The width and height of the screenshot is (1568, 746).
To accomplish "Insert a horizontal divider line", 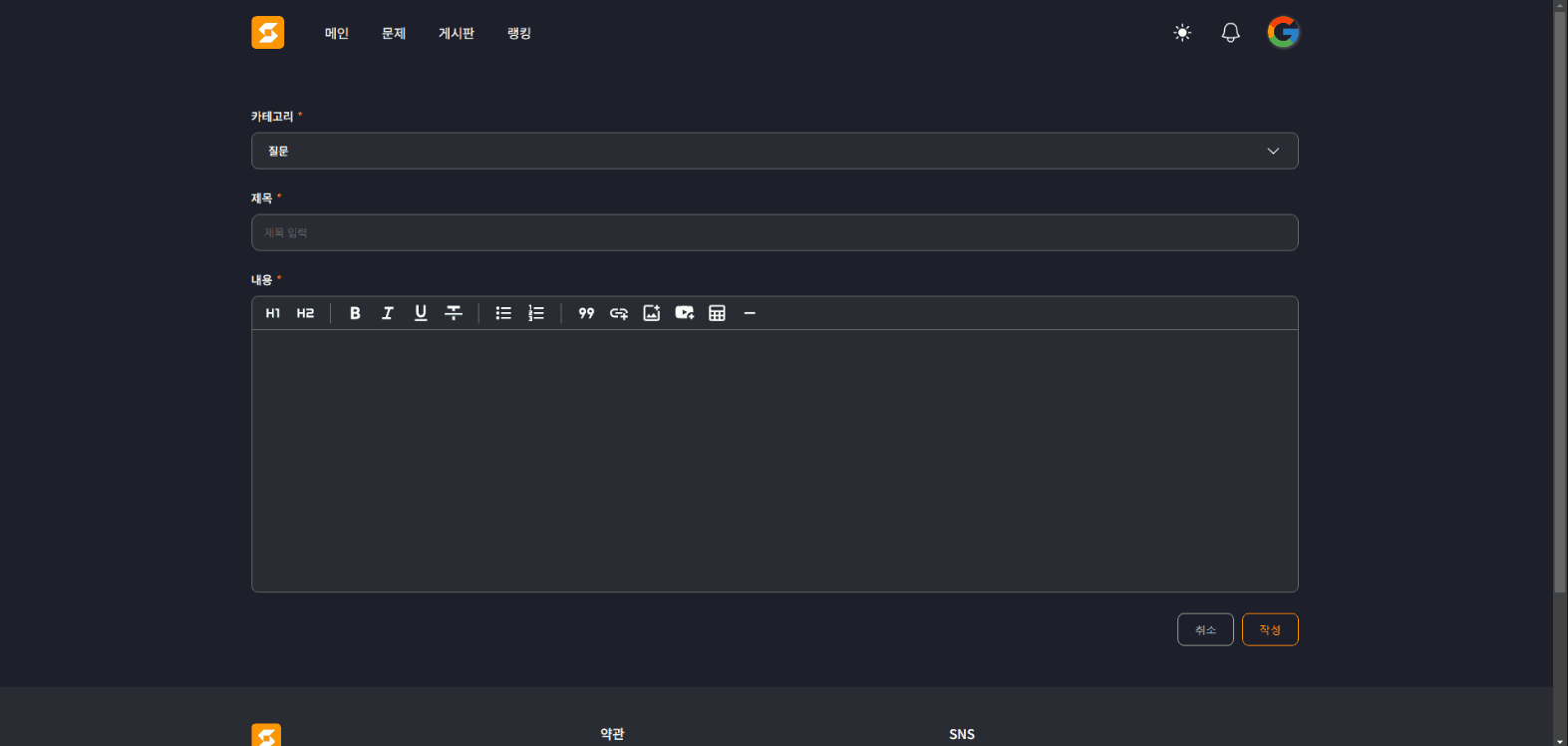I will 750,313.
